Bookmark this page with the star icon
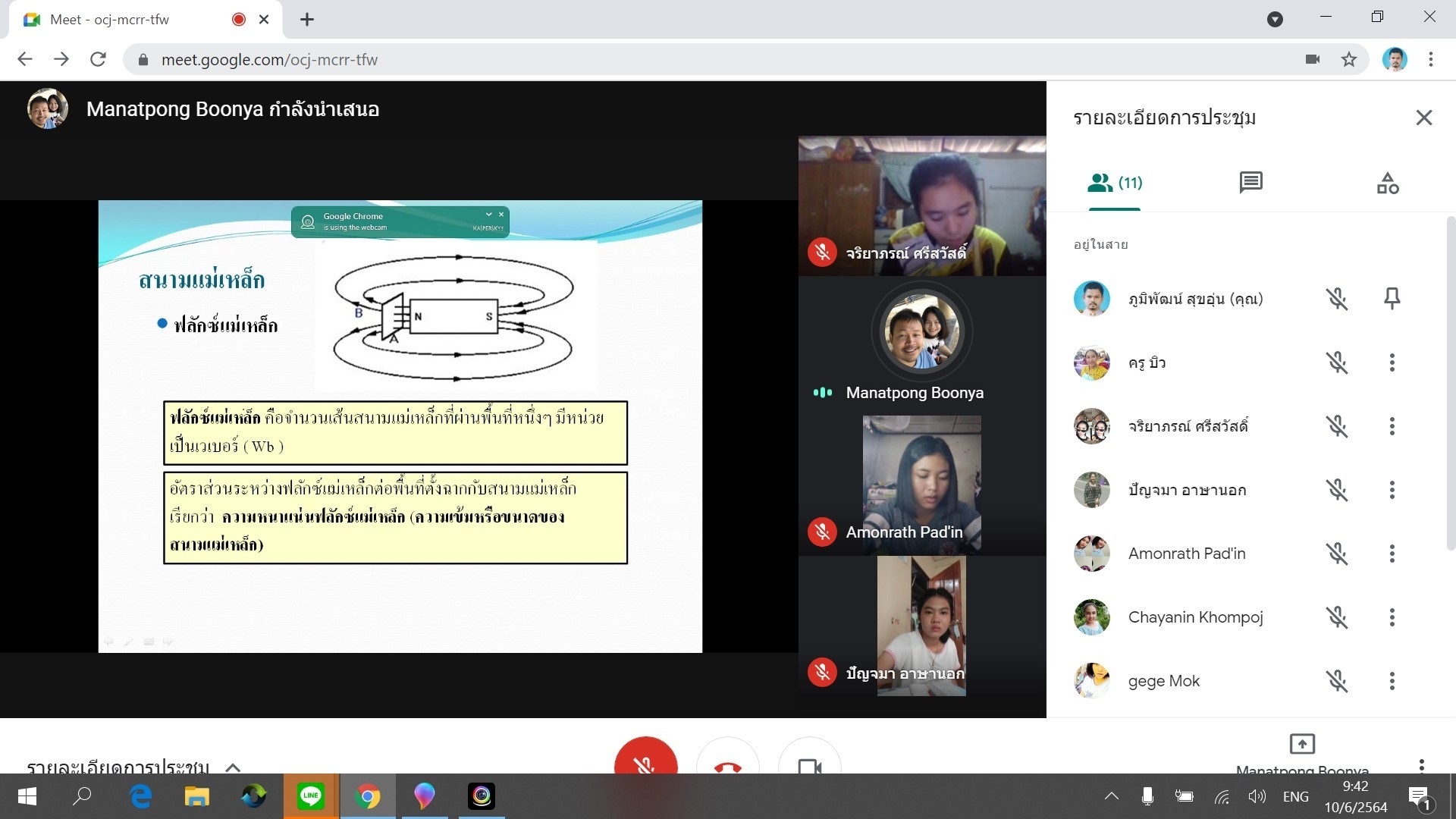This screenshot has height=819, width=1456. pos(1348,60)
